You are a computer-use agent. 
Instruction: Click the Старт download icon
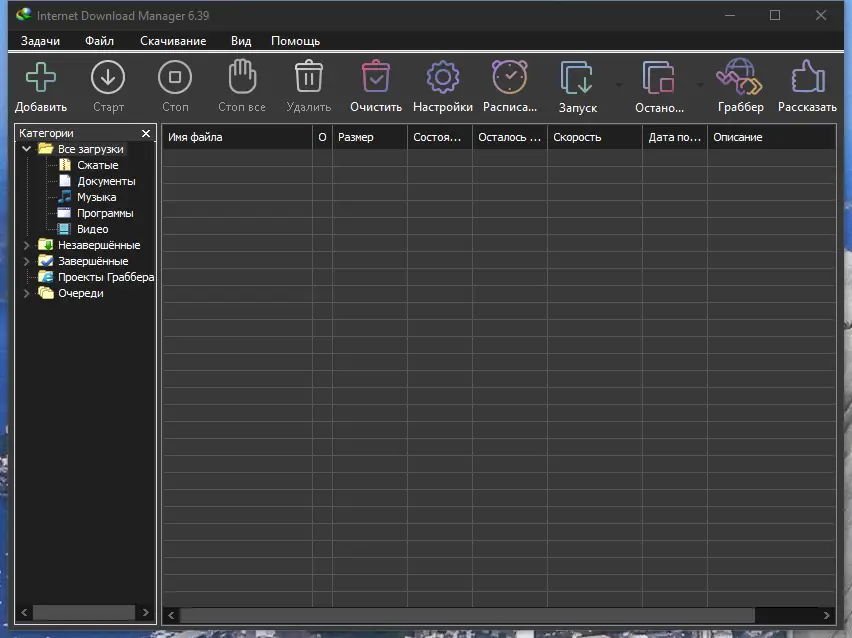pyautogui.click(x=108, y=77)
